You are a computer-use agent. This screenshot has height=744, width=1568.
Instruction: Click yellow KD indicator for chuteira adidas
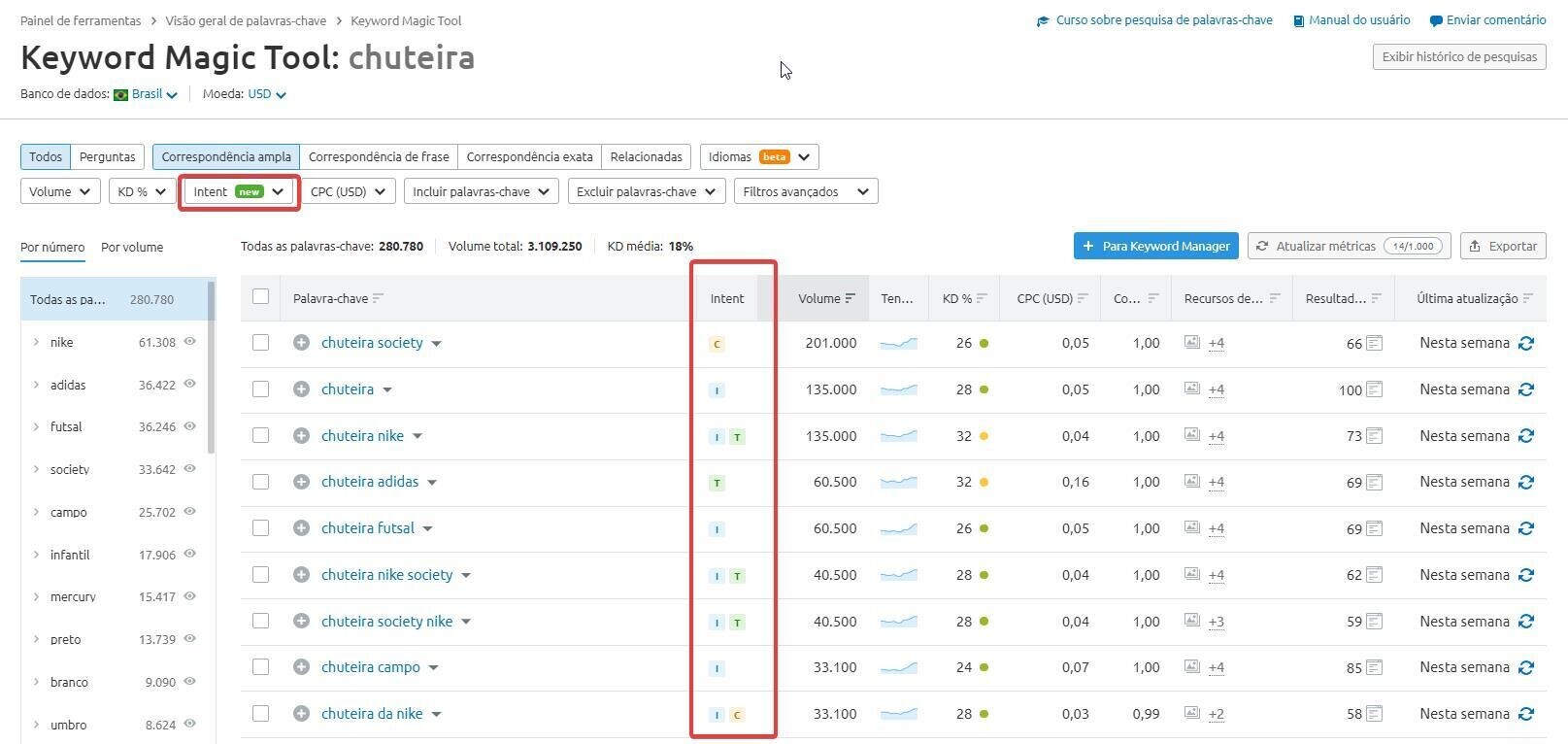(x=984, y=482)
